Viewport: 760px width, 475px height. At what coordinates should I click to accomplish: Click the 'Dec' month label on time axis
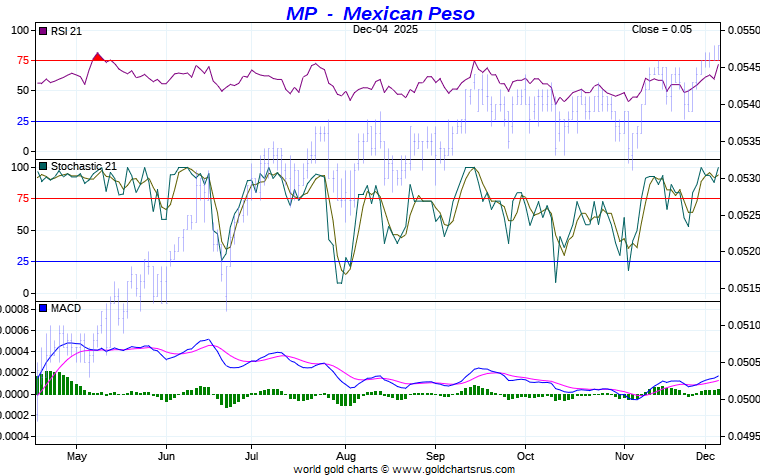click(x=705, y=456)
